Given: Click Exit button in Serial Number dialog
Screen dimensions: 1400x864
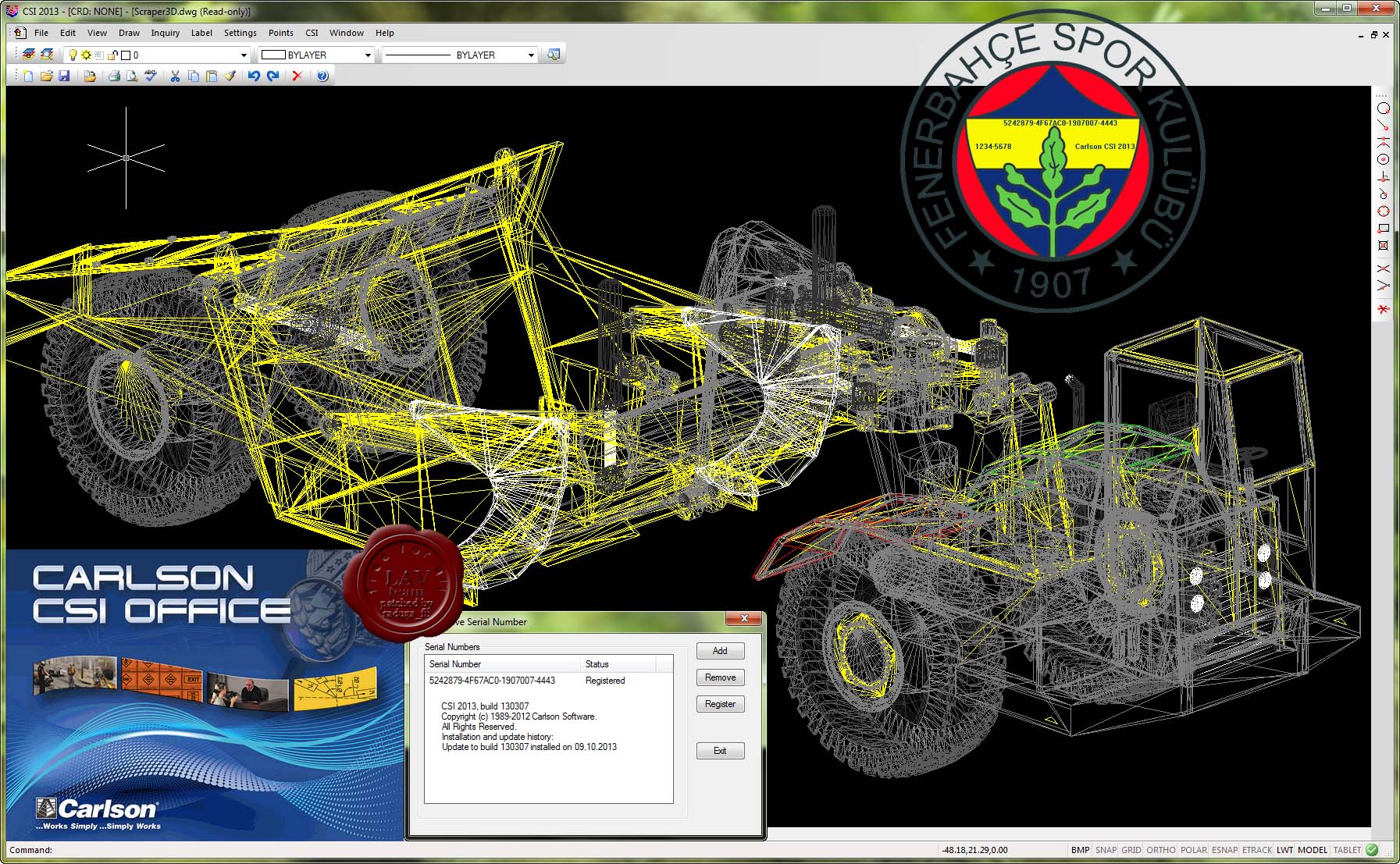Looking at the screenshot, I should [x=720, y=751].
